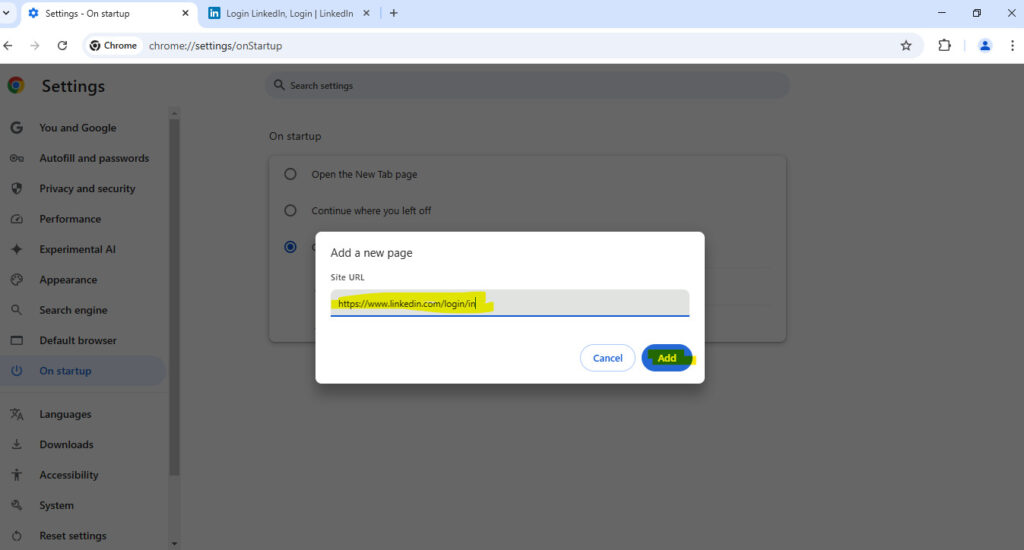Click the Performance gauge icon

pyautogui.click(x=16, y=219)
